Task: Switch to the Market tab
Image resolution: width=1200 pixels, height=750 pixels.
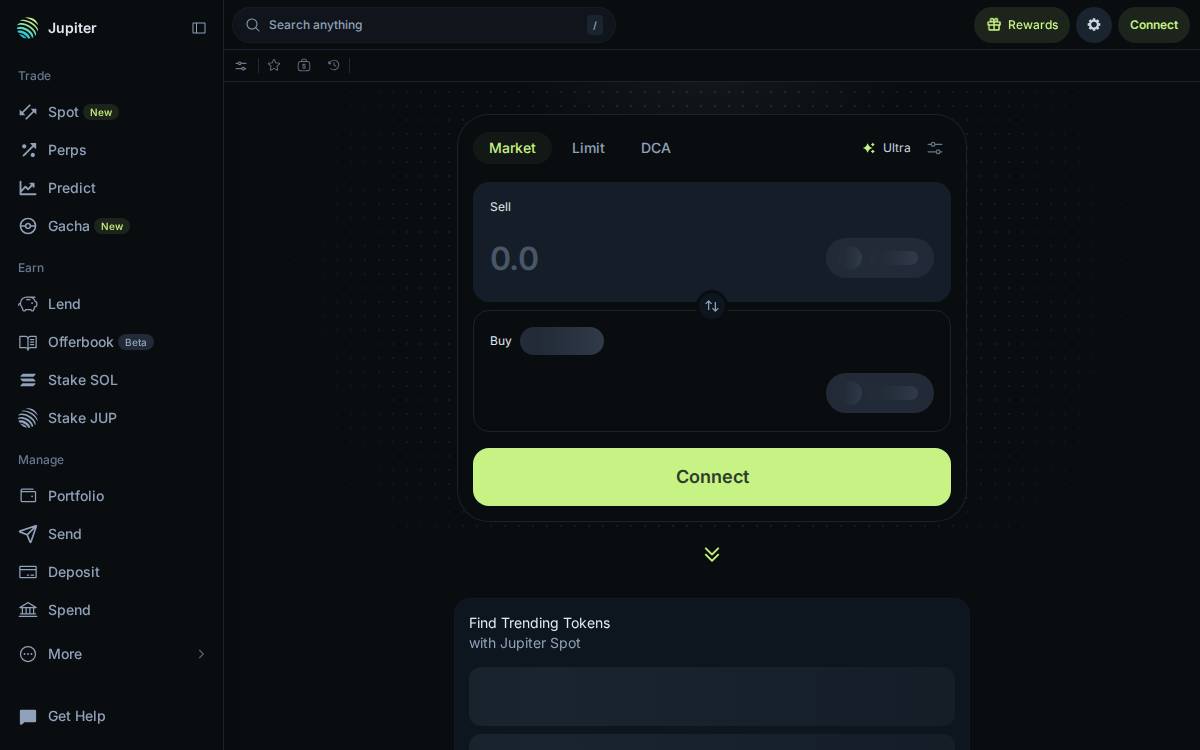Action: (x=512, y=148)
